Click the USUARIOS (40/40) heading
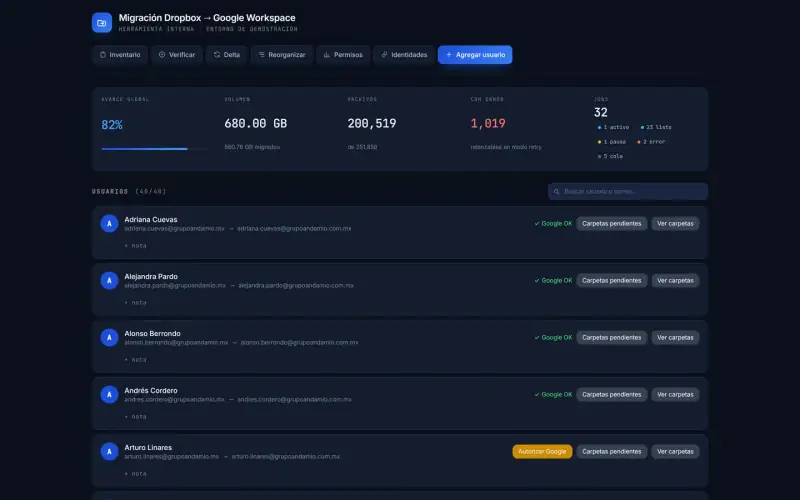Screen dimensions: 800x500 point(129,191)
